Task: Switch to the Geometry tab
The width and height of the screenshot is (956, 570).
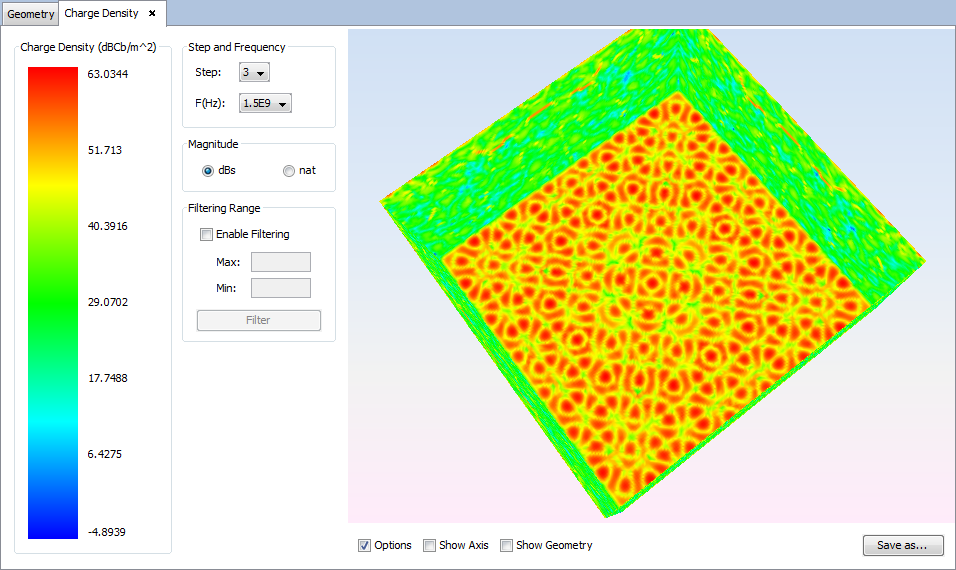Action: click(29, 14)
